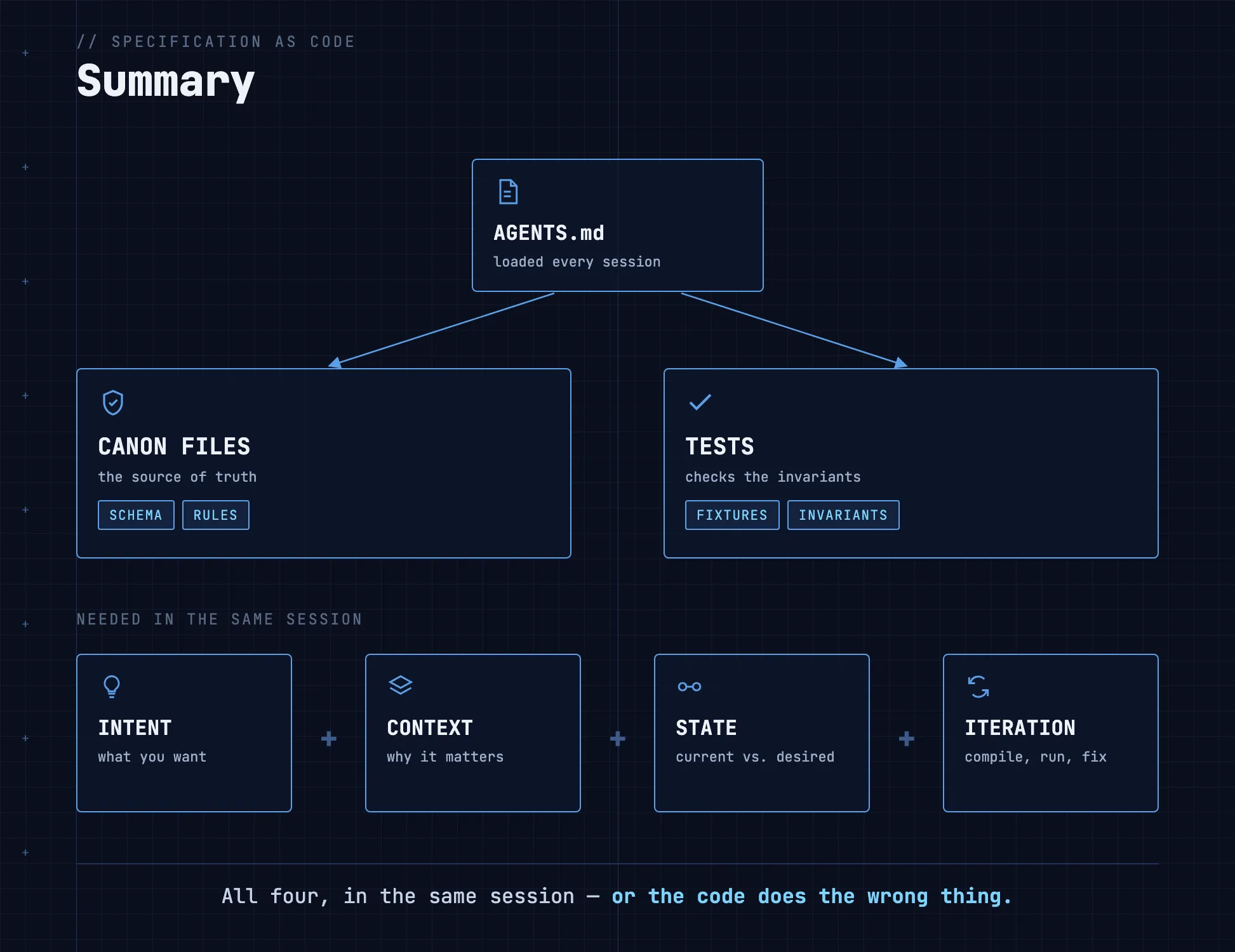Viewport: 1235px width, 952px height.
Task: Click the Summary page title
Action: (x=166, y=82)
